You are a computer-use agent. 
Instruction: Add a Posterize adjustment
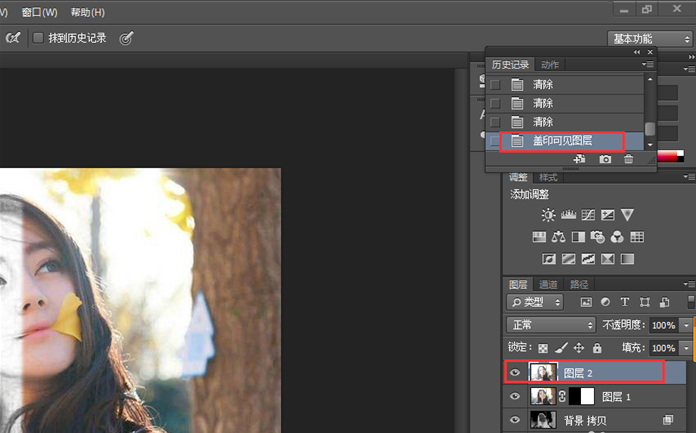pyautogui.click(x=569, y=259)
